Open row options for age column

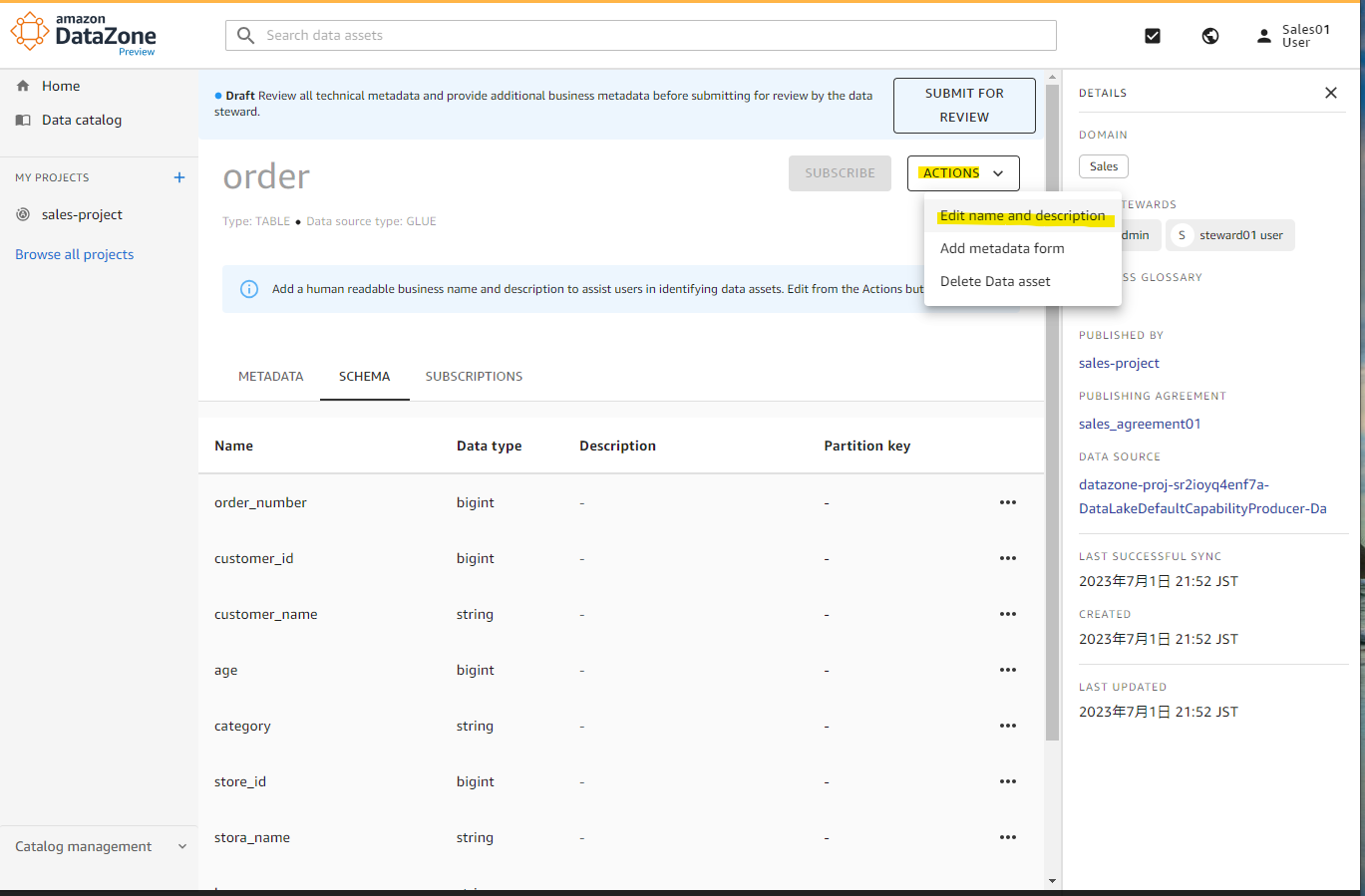[1008, 670]
